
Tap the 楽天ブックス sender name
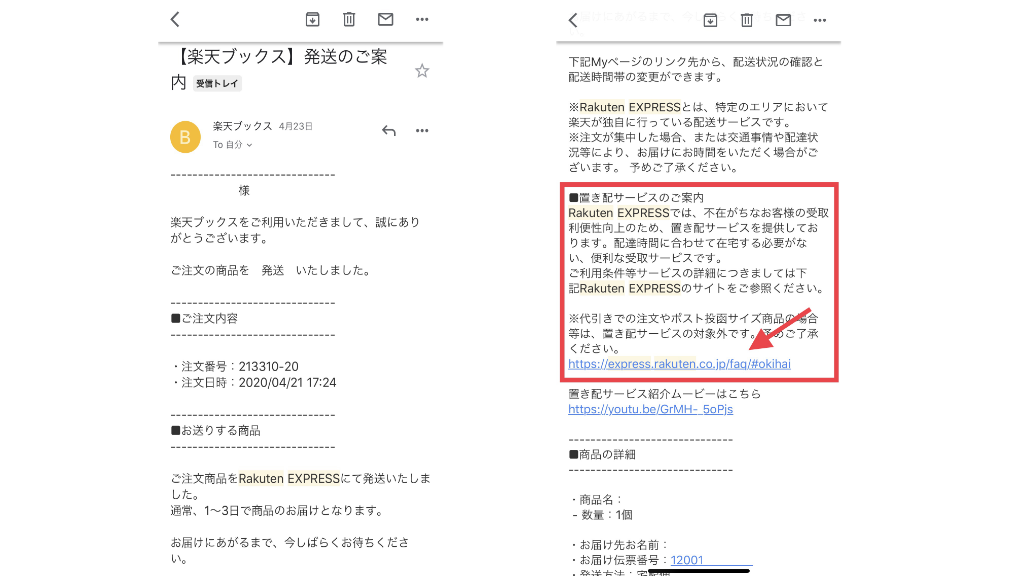tap(242, 127)
